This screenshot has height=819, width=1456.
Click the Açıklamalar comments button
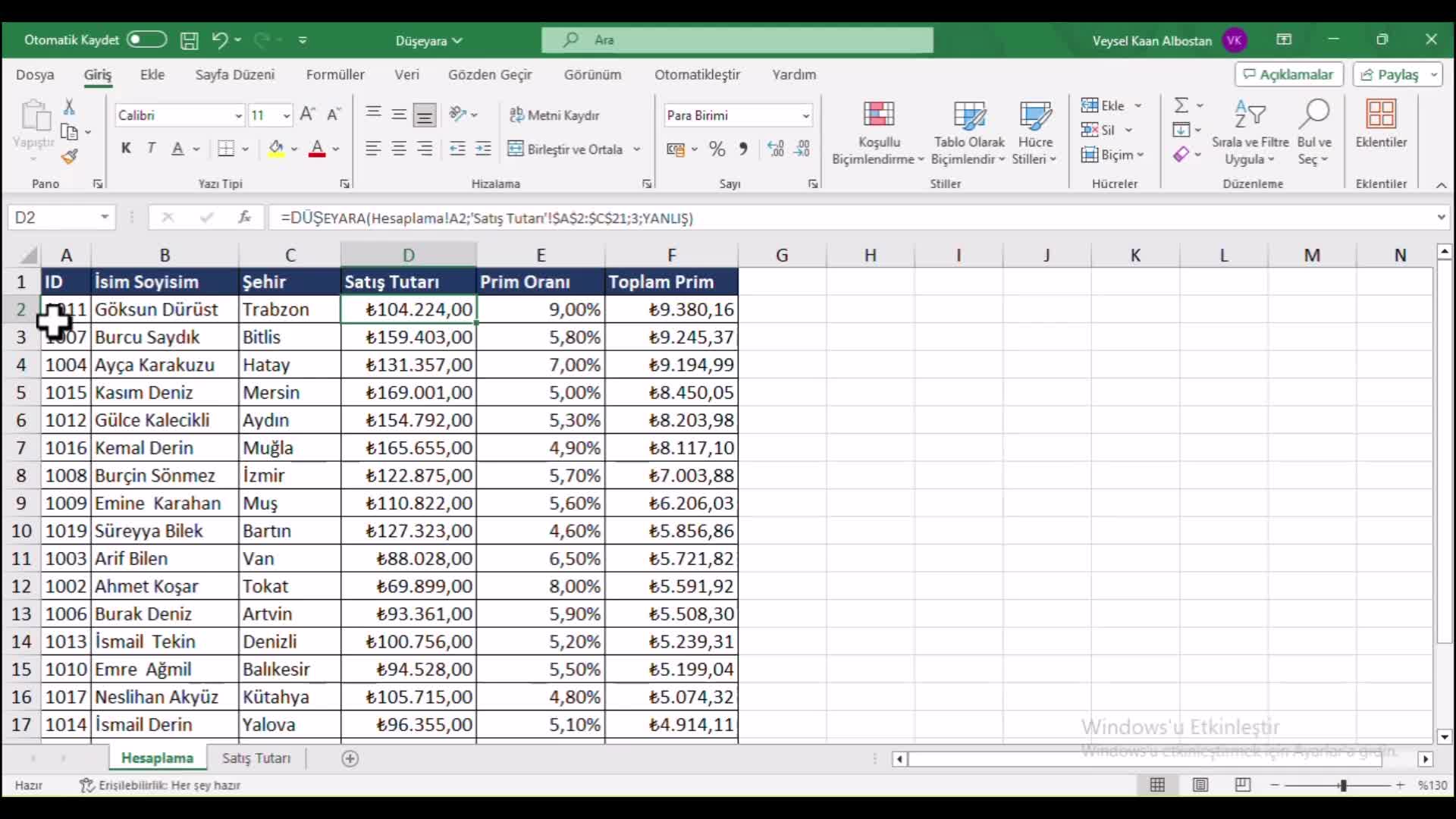pyautogui.click(x=1288, y=74)
